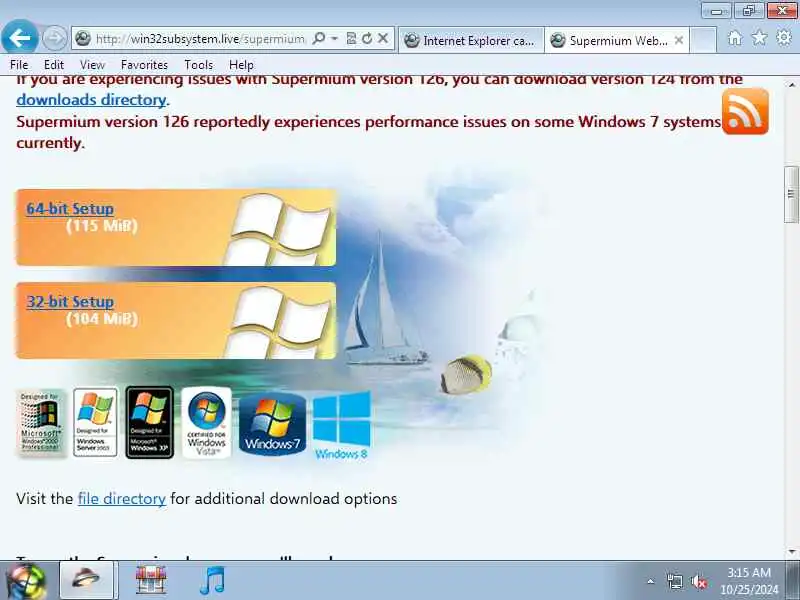Go back with the browser Back arrow
800x600 pixels.
[19, 37]
